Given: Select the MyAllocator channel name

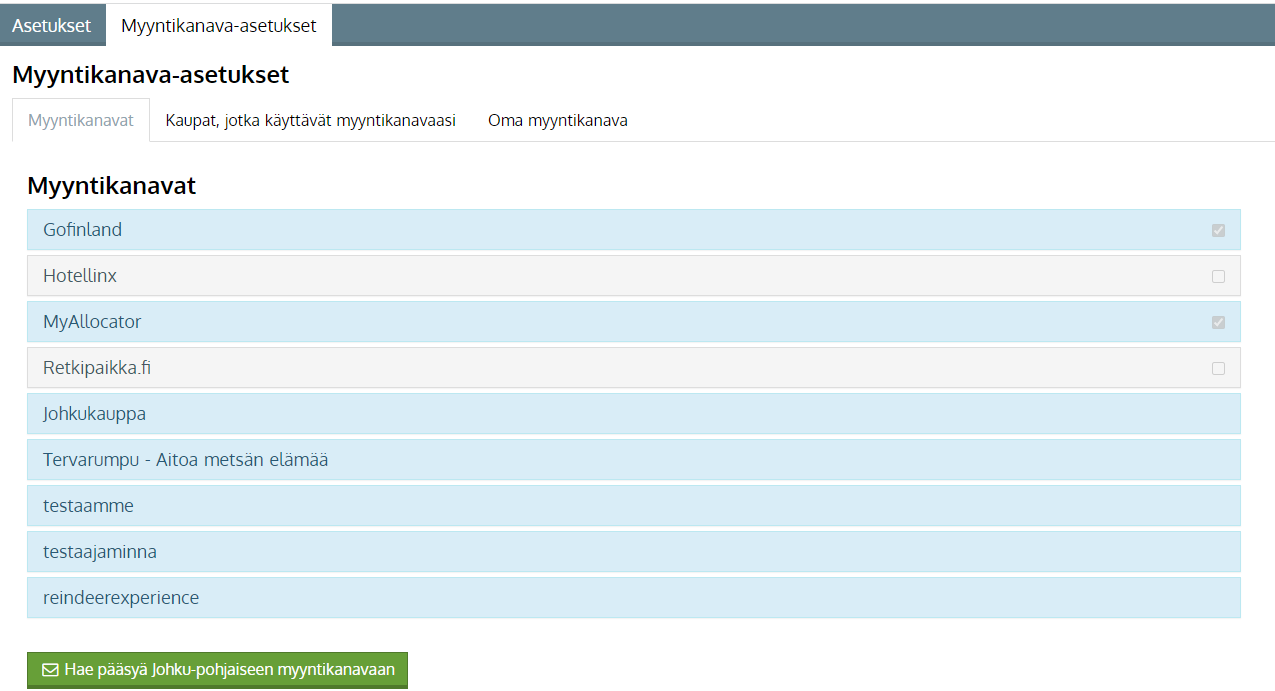Looking at the screenshot, I should [x=92, y=322].
